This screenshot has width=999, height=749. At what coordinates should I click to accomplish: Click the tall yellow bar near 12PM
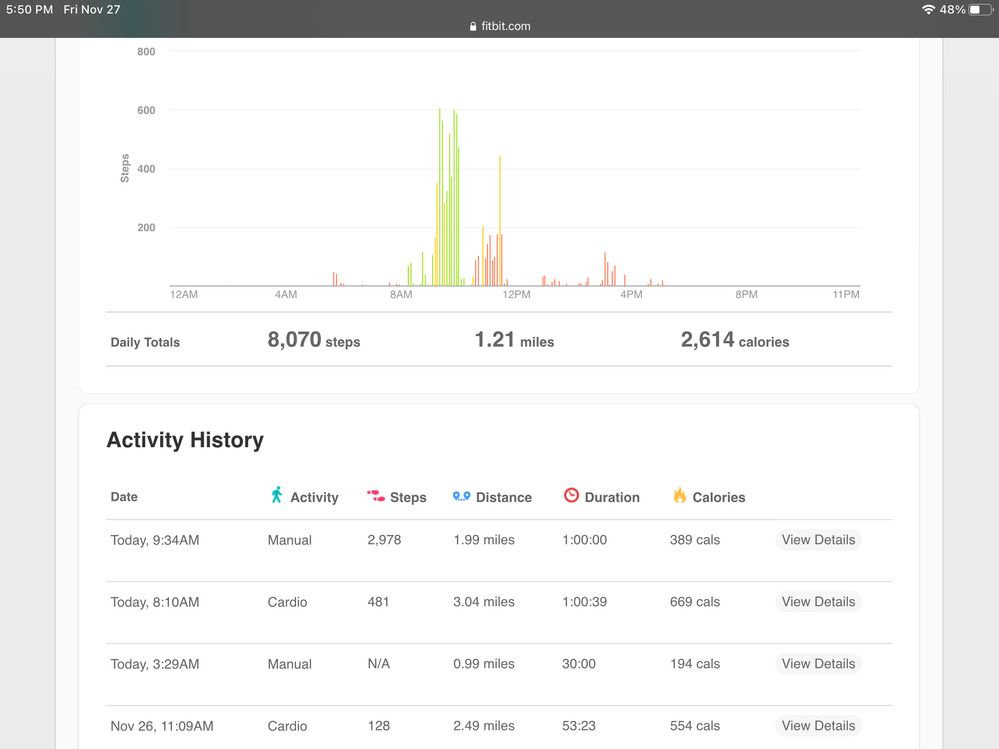pos(500,221)
